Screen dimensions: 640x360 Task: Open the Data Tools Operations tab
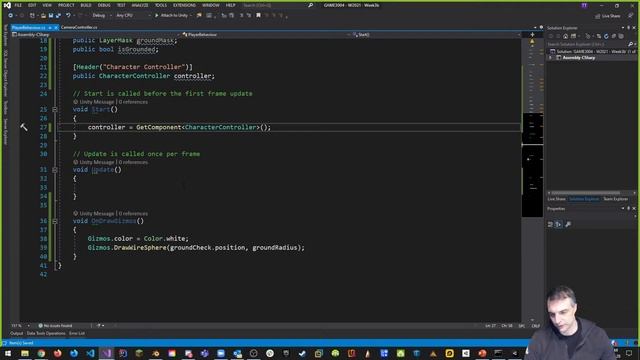[46, 333]
